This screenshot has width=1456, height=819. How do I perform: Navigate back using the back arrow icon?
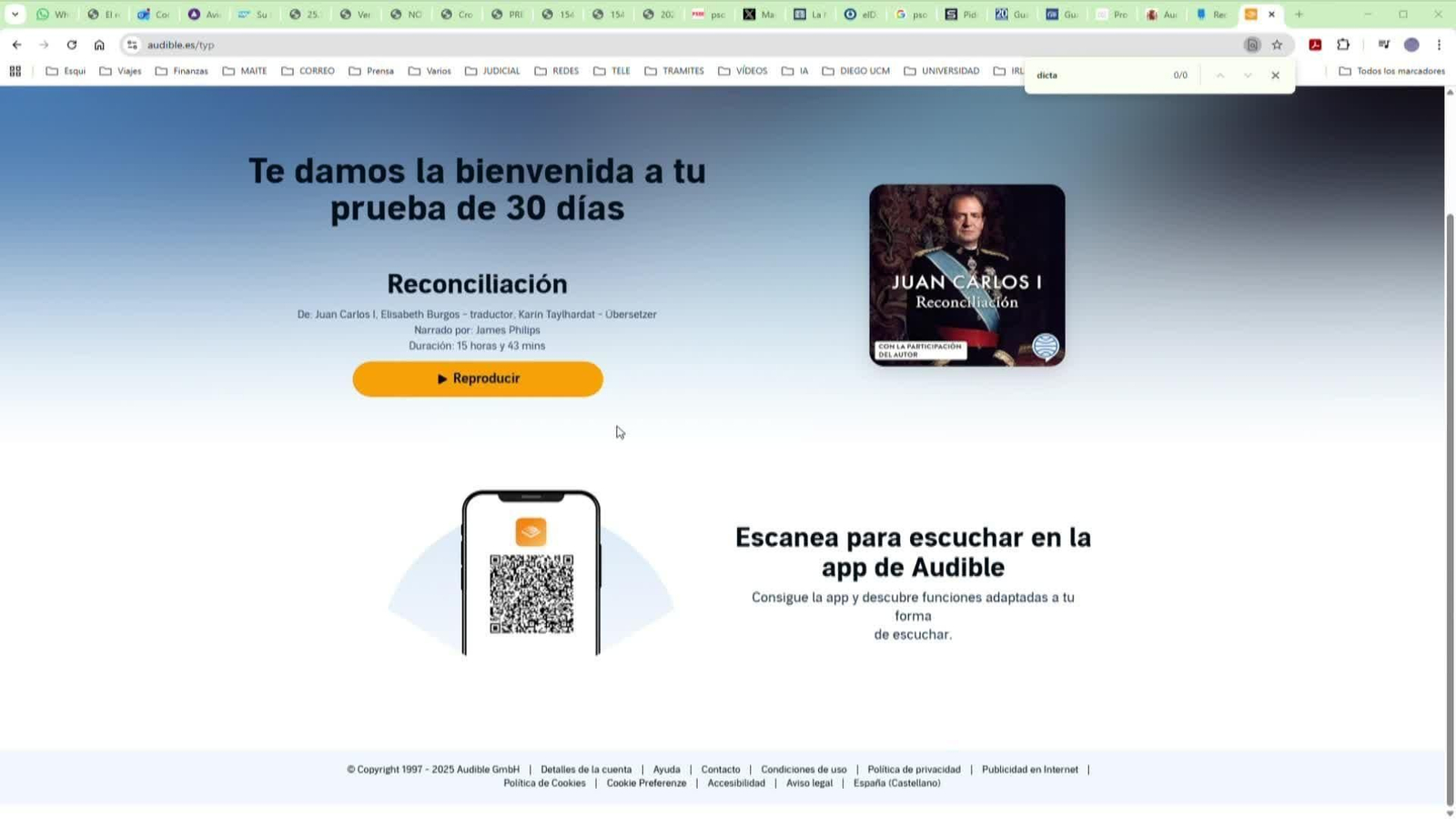tap(16, 44)
